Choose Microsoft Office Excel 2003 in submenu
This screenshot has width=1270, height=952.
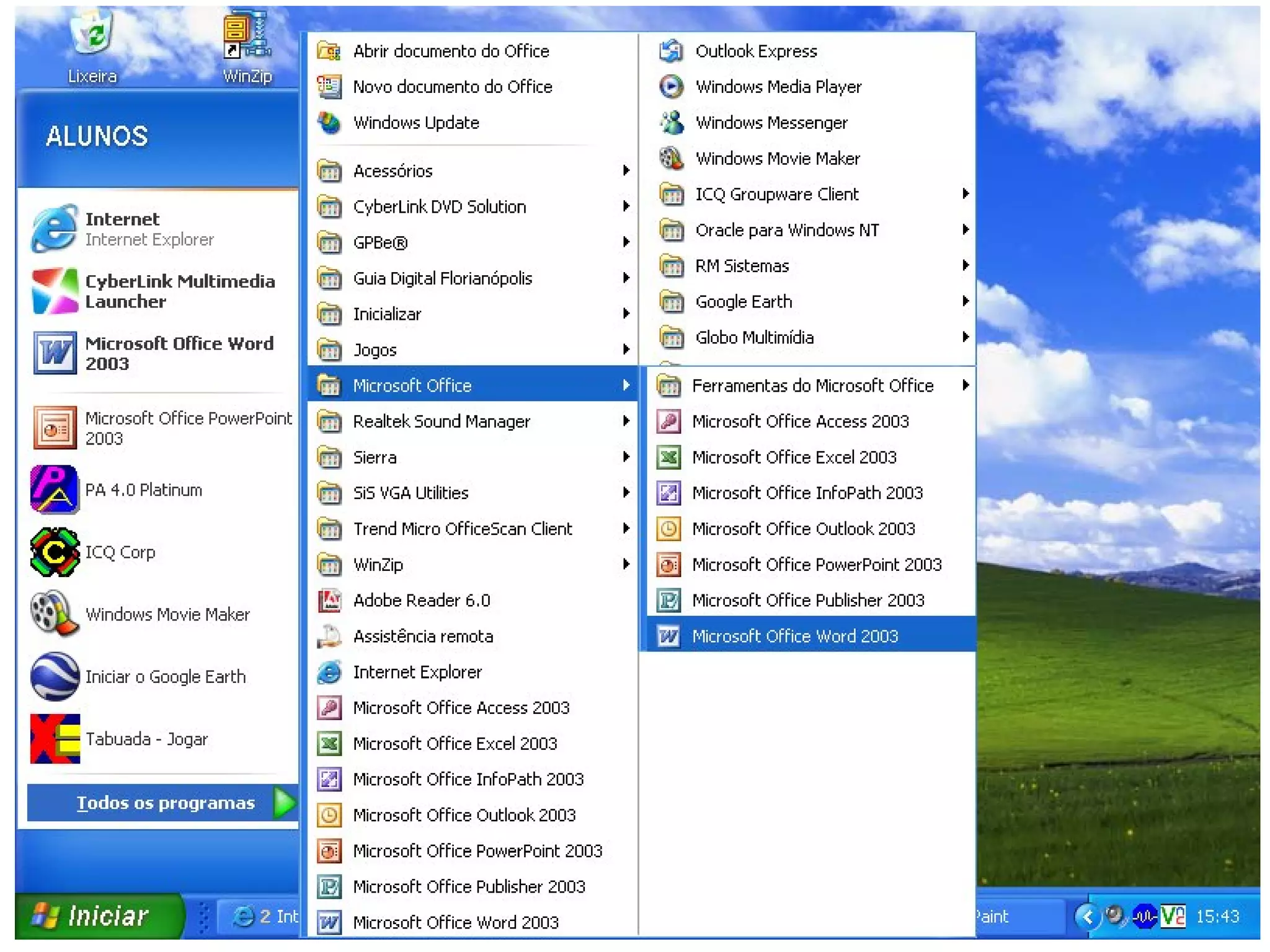pos(794,457)
